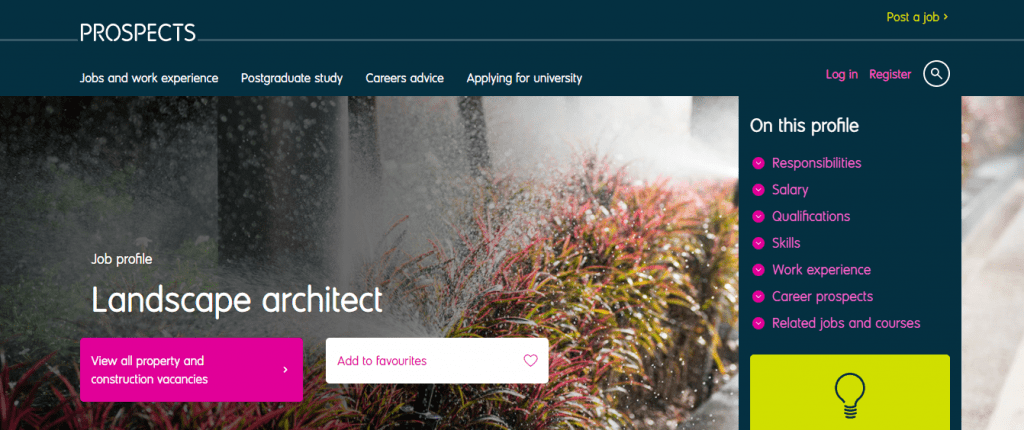
Task: Click the Register link
Action: 890,74
